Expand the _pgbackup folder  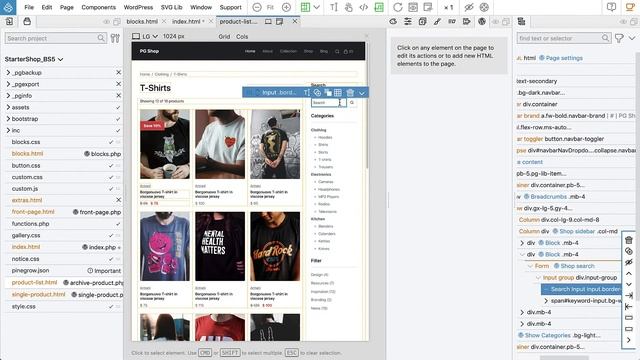(x=8, y=72)
